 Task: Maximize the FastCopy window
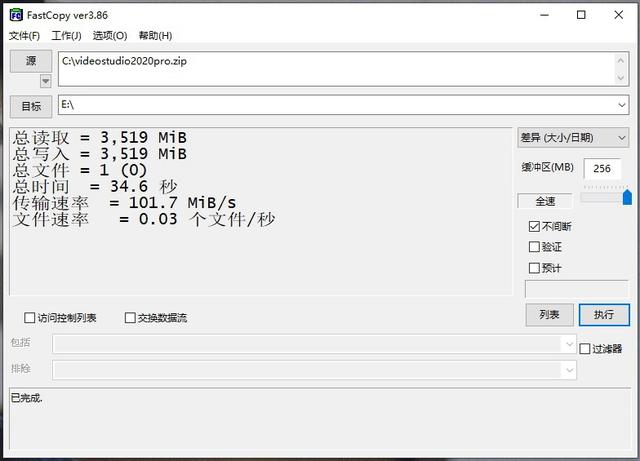click(581, 15)
